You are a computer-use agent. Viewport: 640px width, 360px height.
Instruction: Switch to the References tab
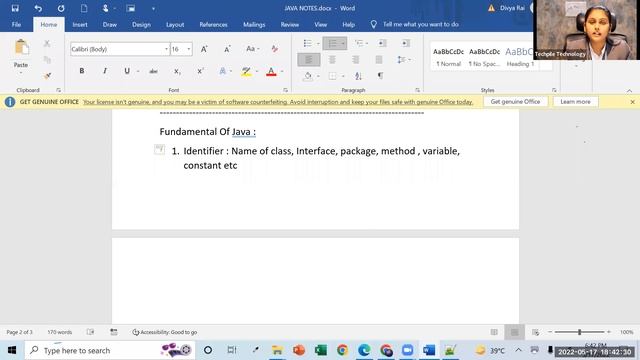tap(213, 24)
